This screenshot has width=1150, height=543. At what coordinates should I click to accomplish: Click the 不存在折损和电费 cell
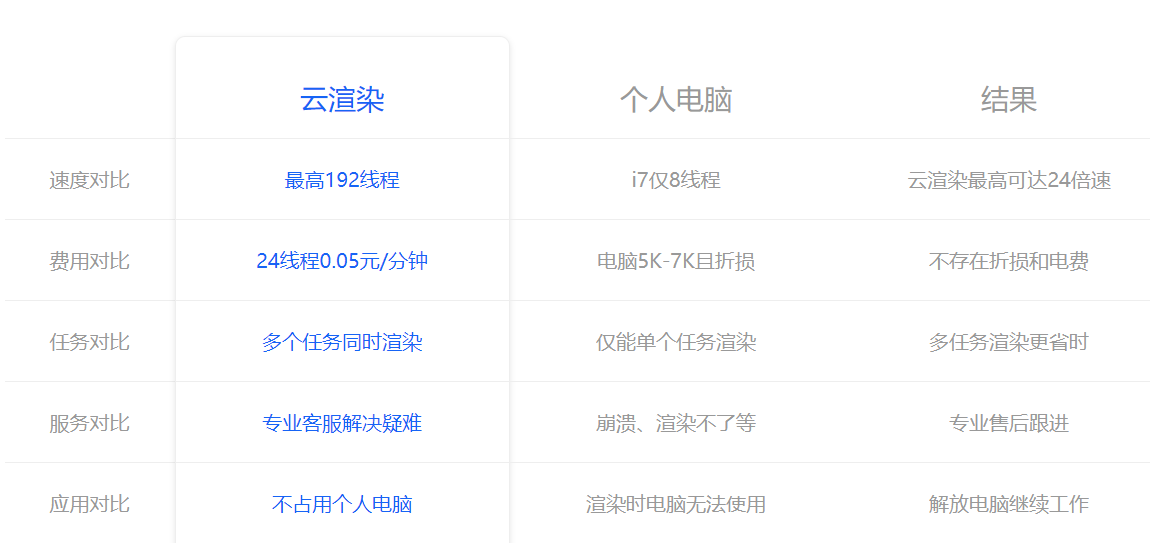click(1008, 260)
